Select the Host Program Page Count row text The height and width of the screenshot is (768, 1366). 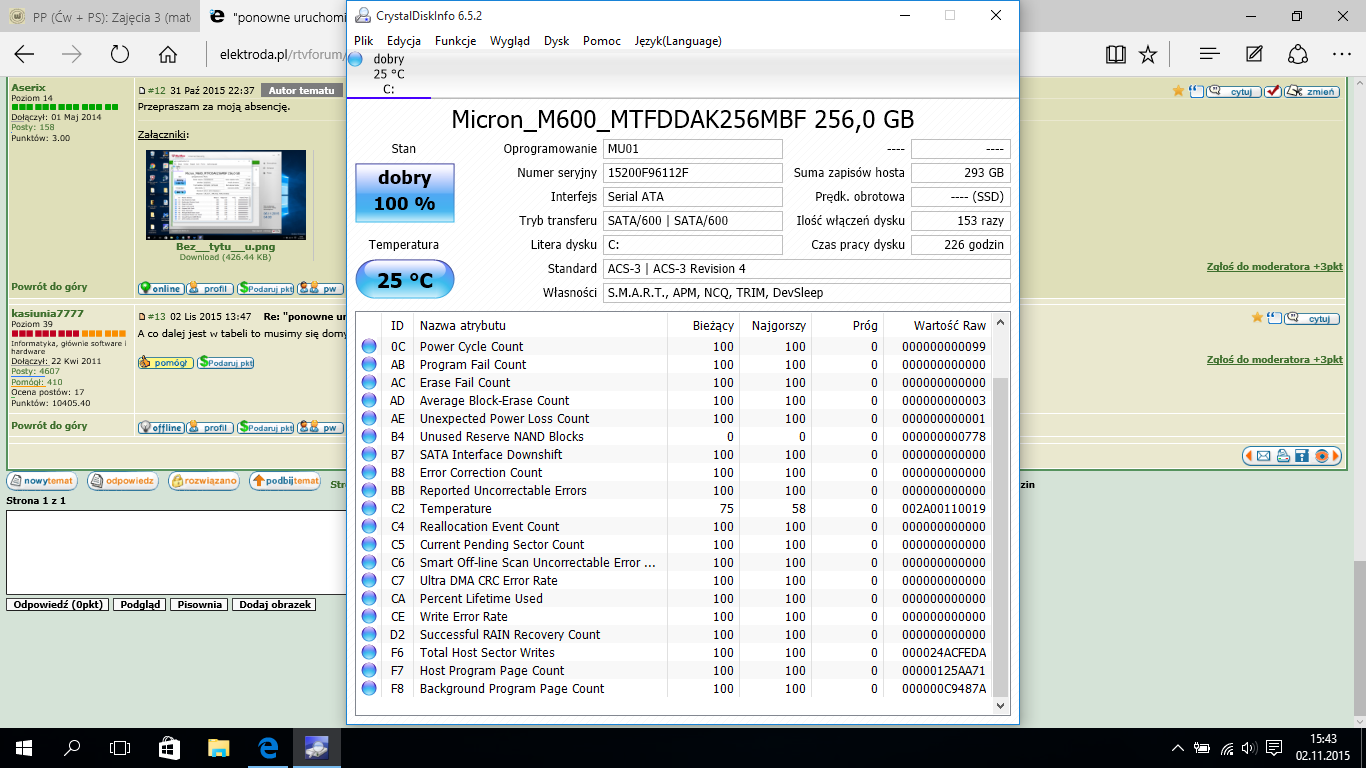click(492, 670)
